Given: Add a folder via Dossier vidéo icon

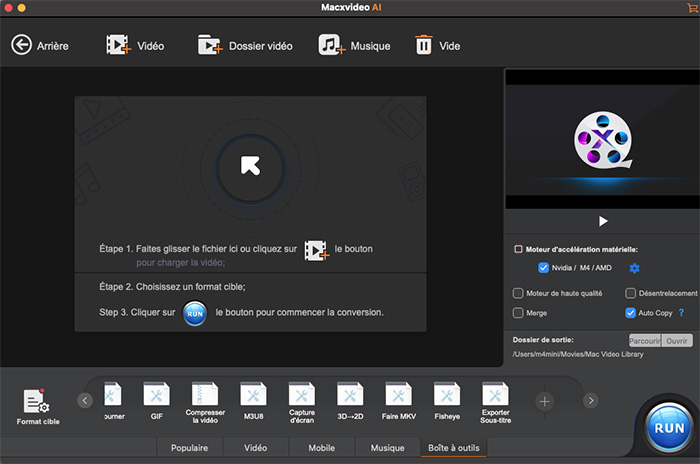Looking at the screenshot, I should tap(210, 45).
